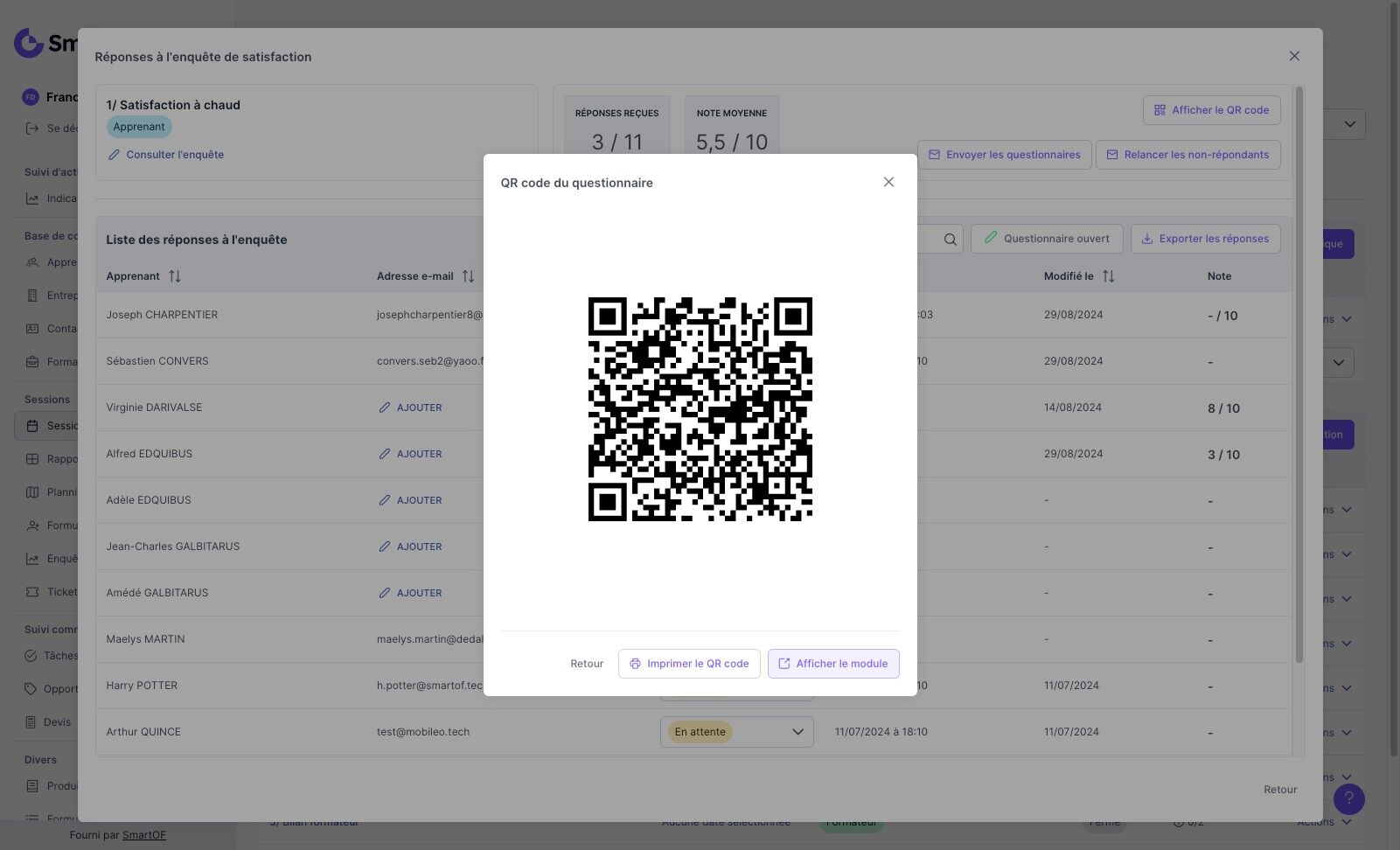Click the Tickets icon in sidebar
Image resolution: width=1400 pixels, height=850 pixels.
click(32, 592)
